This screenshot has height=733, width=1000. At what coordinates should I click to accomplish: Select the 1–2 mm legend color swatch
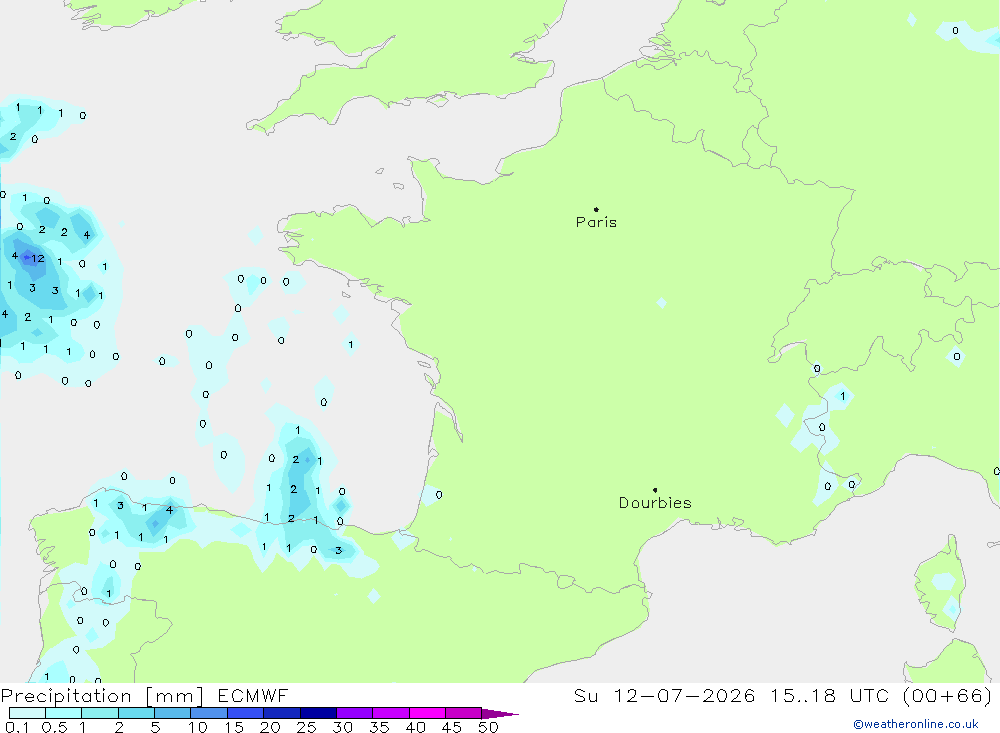tap(100, 713)
